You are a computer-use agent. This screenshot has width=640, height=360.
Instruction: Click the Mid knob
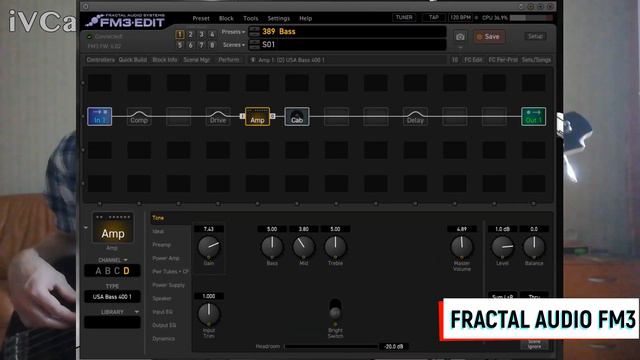coord(304,247)
